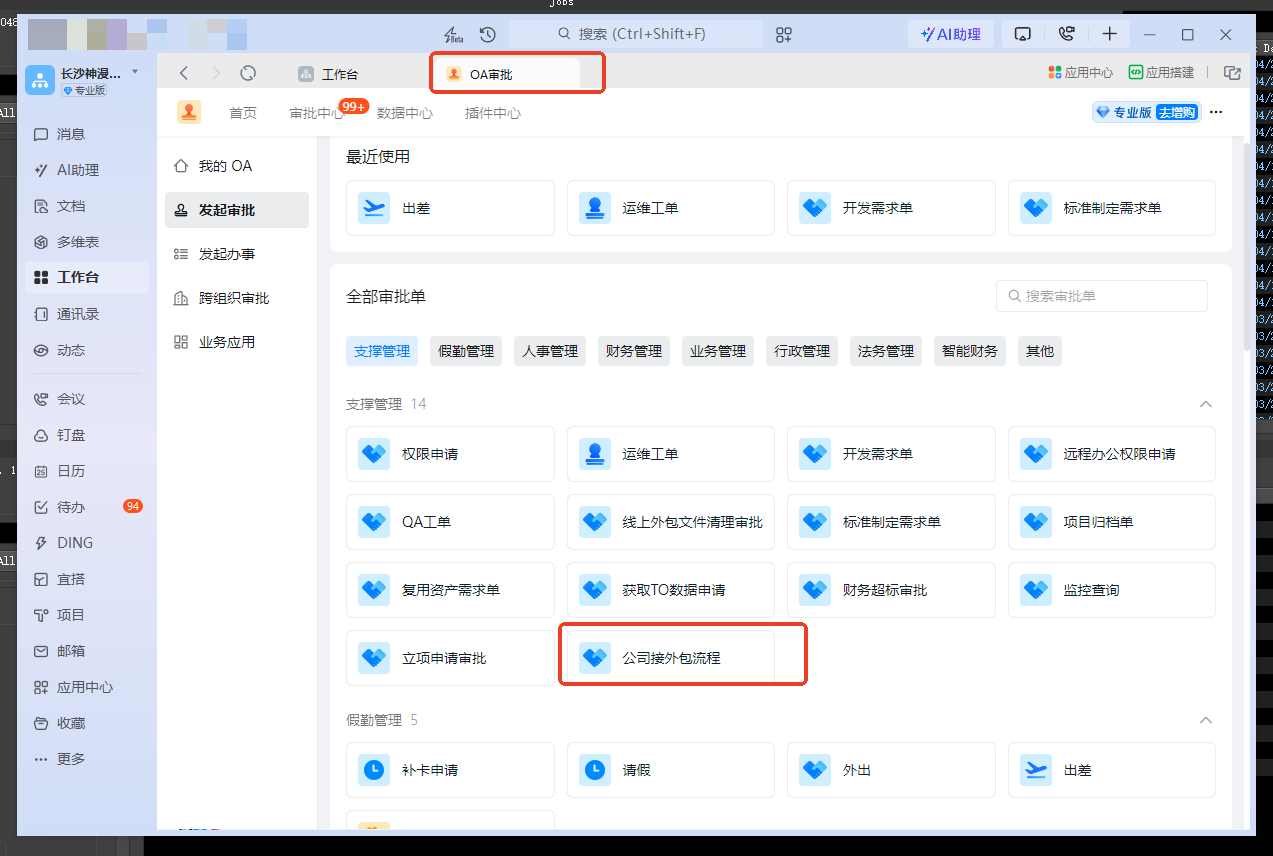Select the 人事管理 category filter

550,351
